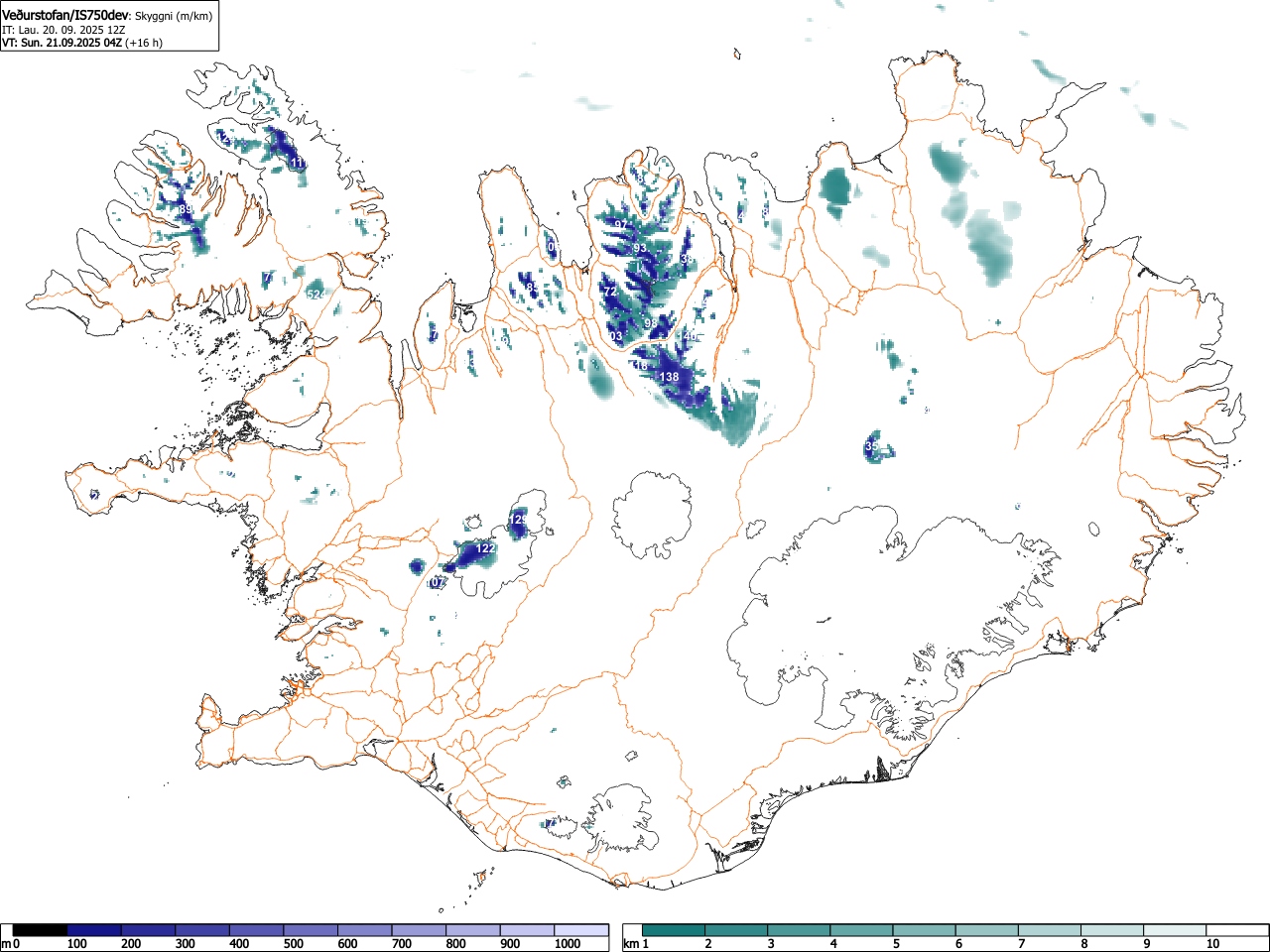Click the 'IT: Lau. 20. 09. 2025 12Z' line
The width and height of the screenshot is (1270, 952).
pos(63,30)
